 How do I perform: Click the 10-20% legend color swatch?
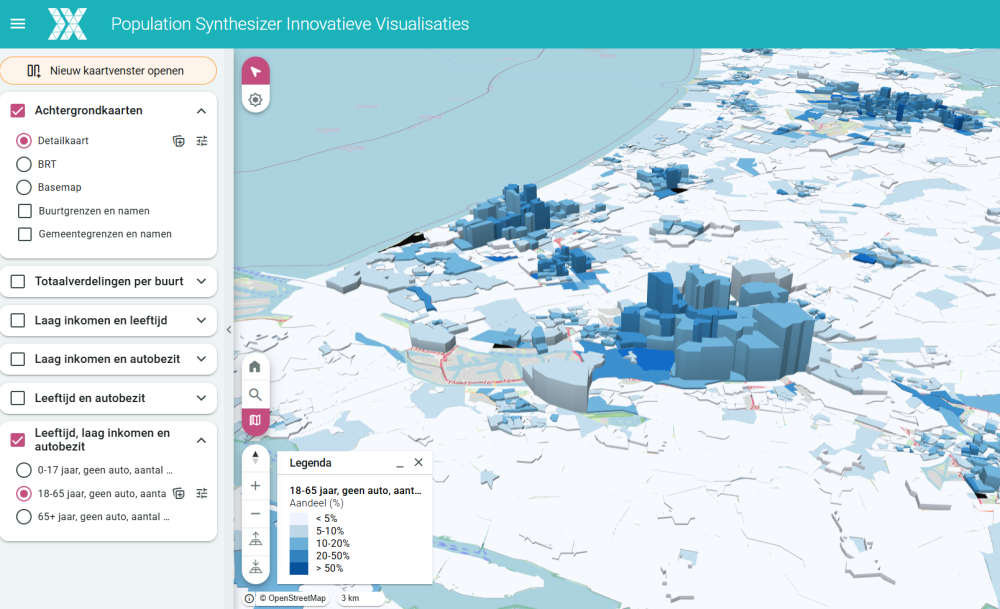tap(298, 543)
